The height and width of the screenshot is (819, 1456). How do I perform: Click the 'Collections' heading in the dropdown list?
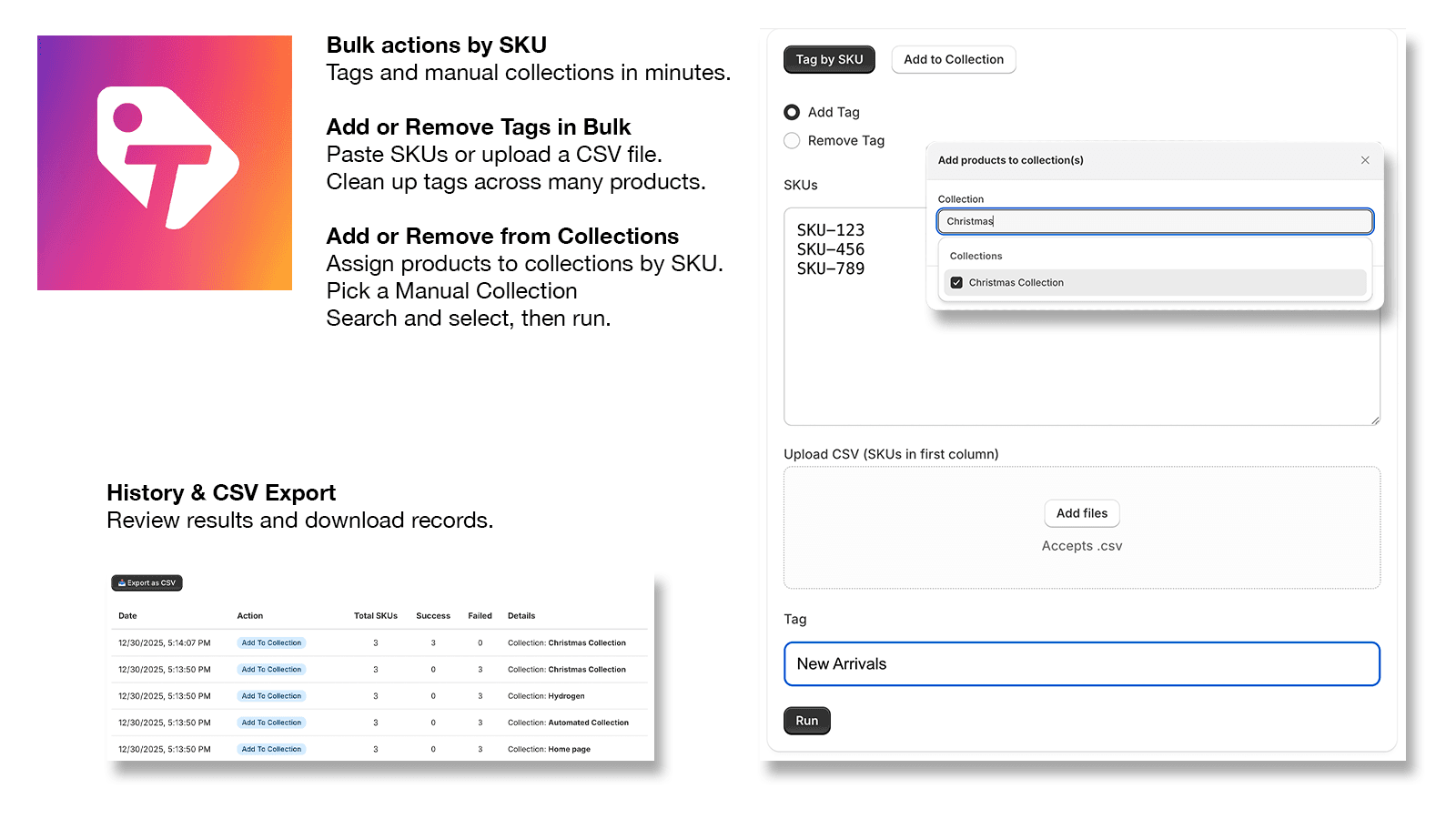tap(976, 257)
